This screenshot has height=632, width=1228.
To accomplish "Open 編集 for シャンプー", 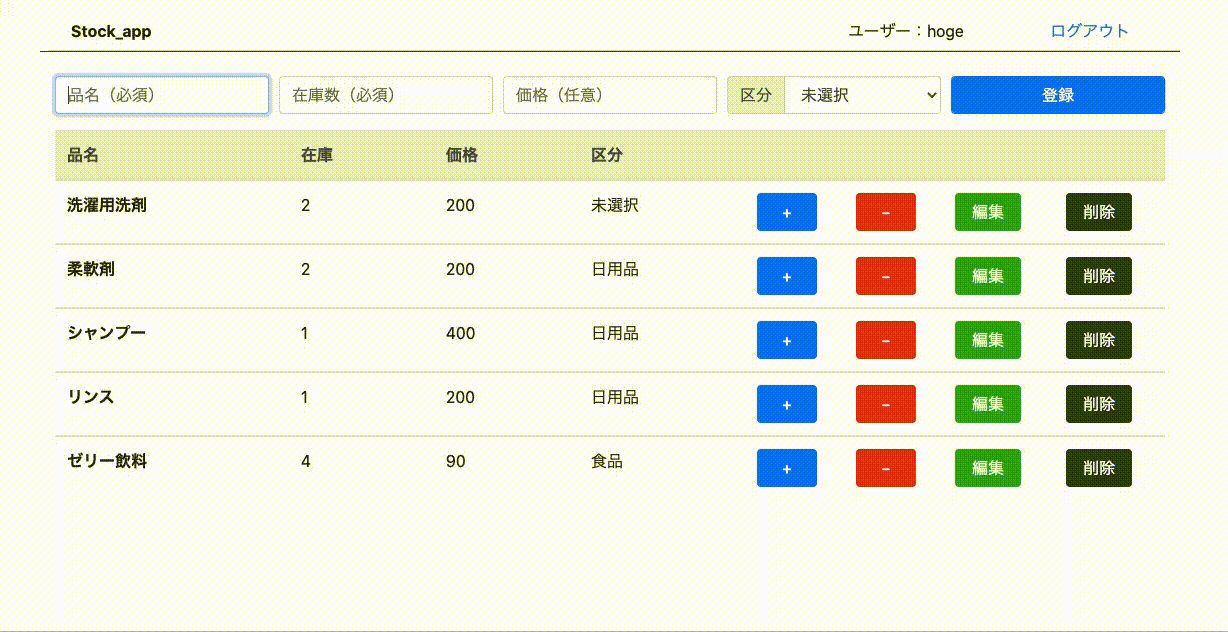I will coord(988,340).
